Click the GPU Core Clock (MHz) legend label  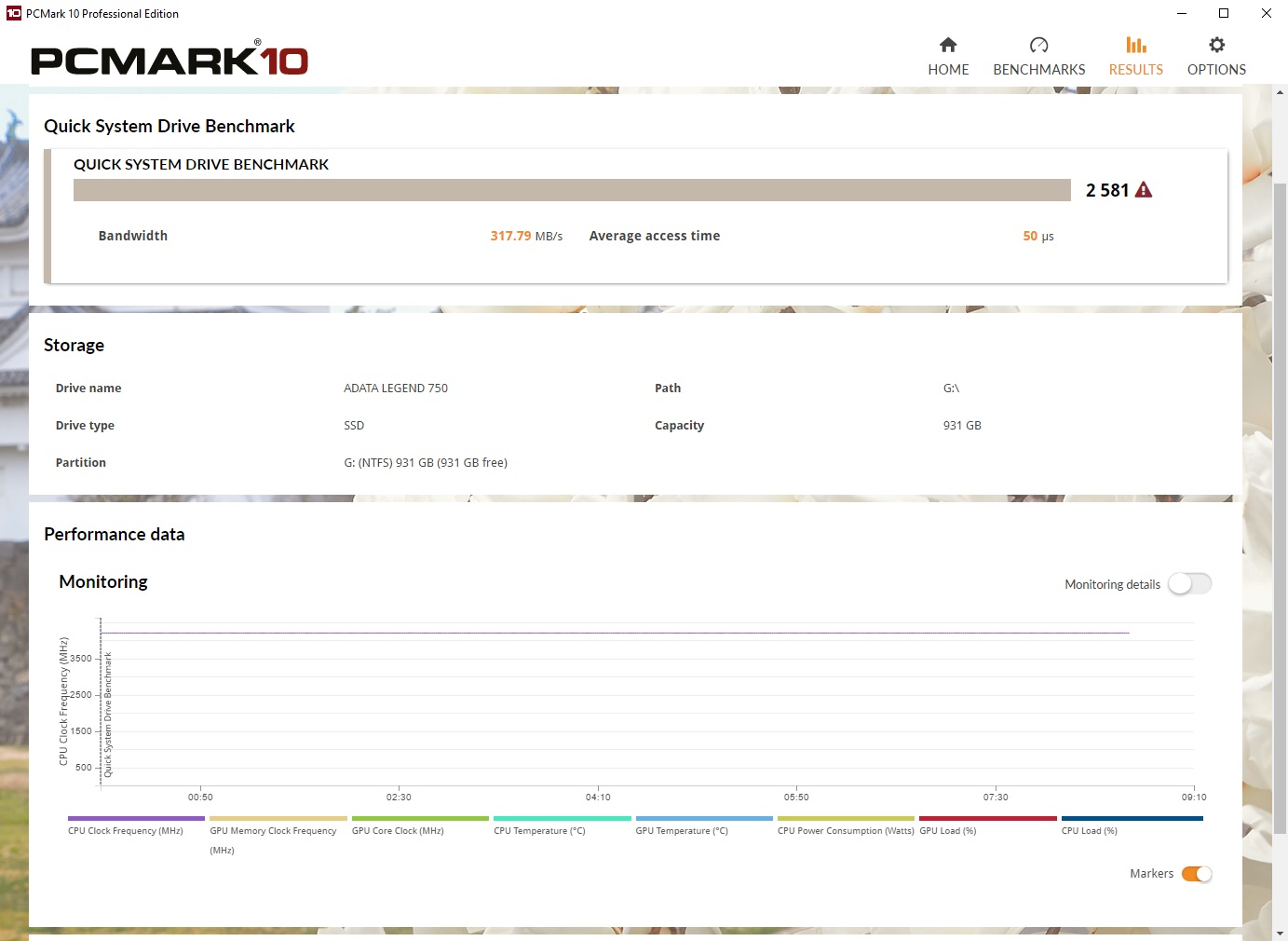click(x=398, y=831)
